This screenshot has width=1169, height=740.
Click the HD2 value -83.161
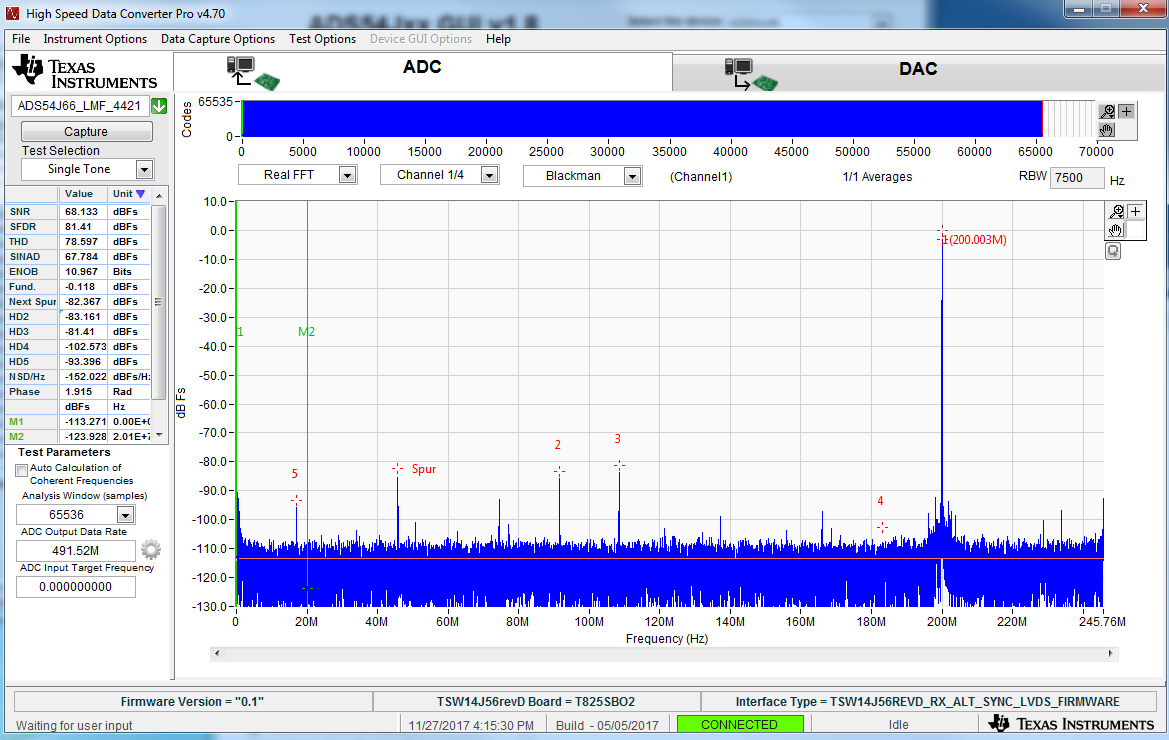click(x=83, y=317)
